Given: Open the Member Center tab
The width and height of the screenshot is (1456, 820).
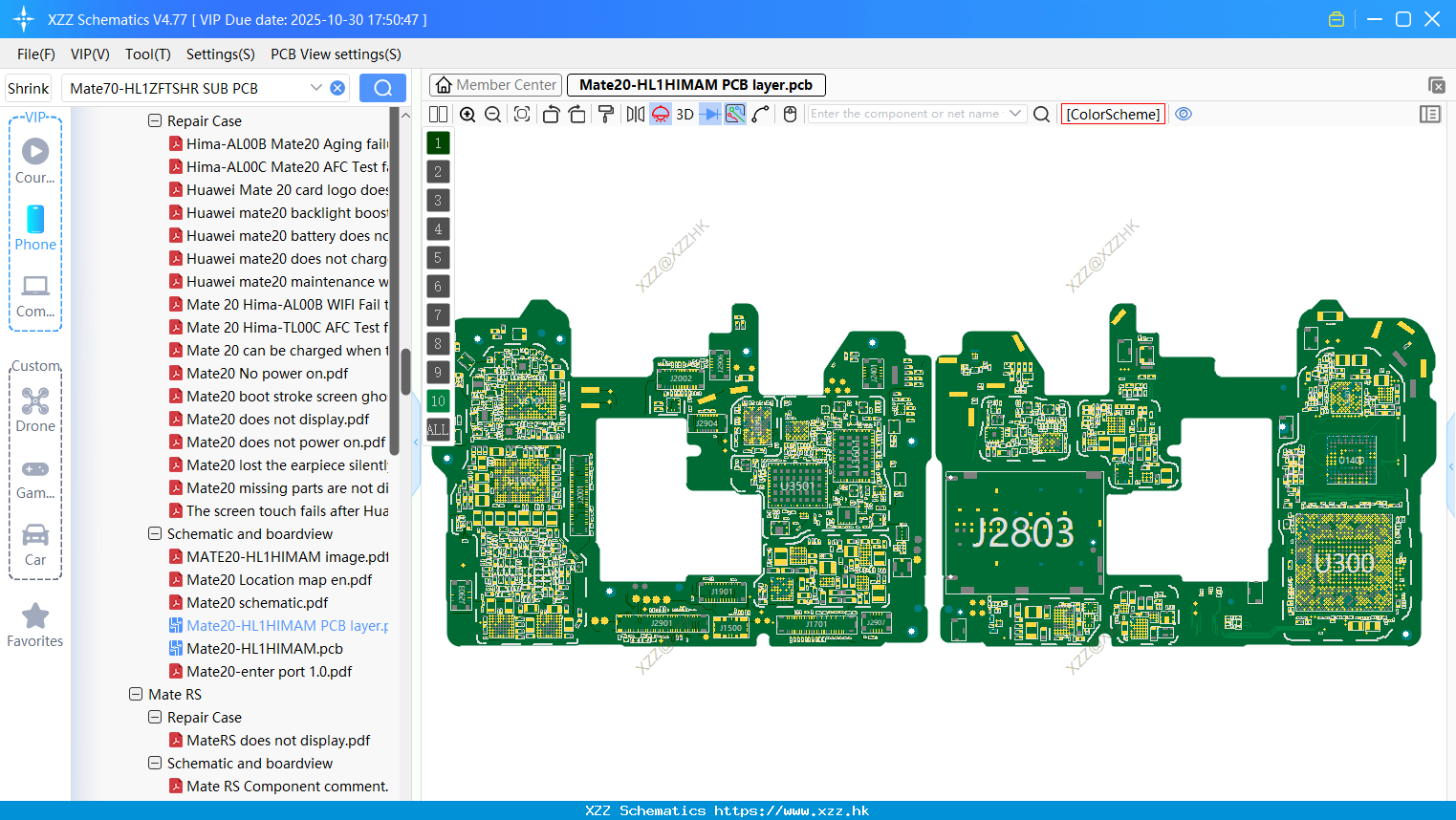Looking at the screenshot, I should point(495,85).
